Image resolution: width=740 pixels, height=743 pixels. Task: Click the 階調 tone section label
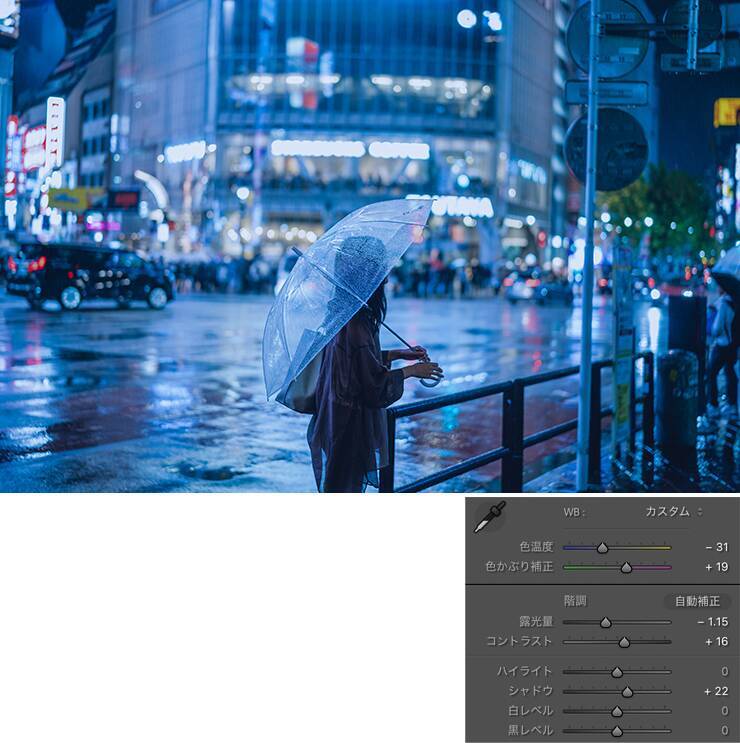(574, 601)
